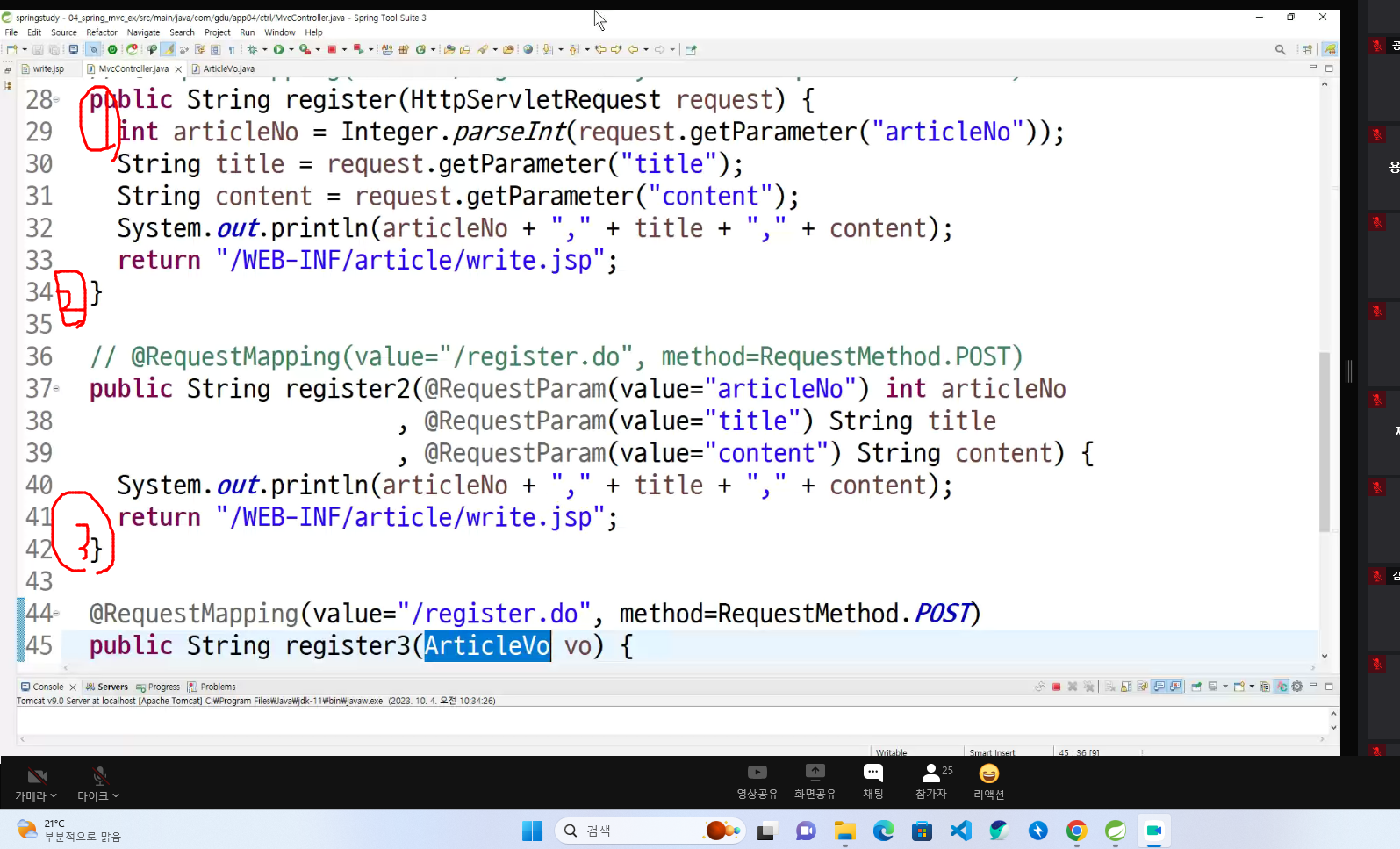The image size is (1400, 849).
Task: Click the red Terminate icon in the Console toolbar
Action: (1057, 687)
